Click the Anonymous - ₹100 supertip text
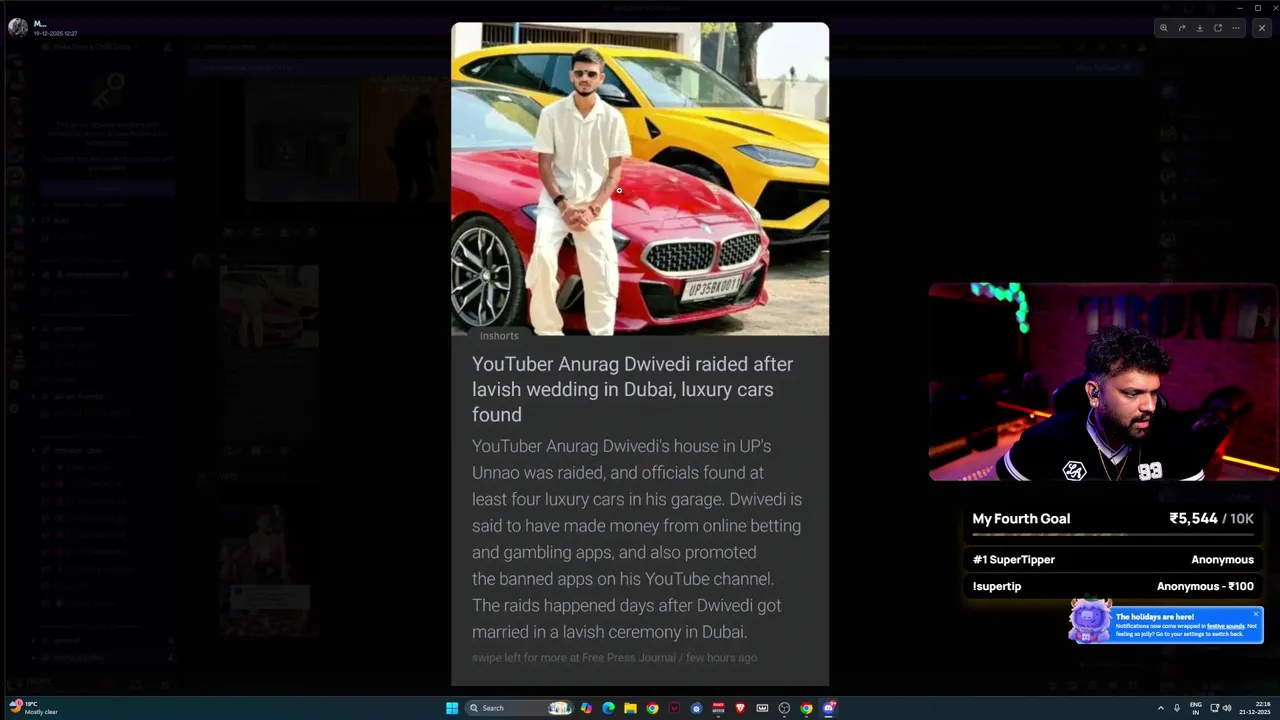This screenshot has width=1280, height=720. click(1205, 586)
